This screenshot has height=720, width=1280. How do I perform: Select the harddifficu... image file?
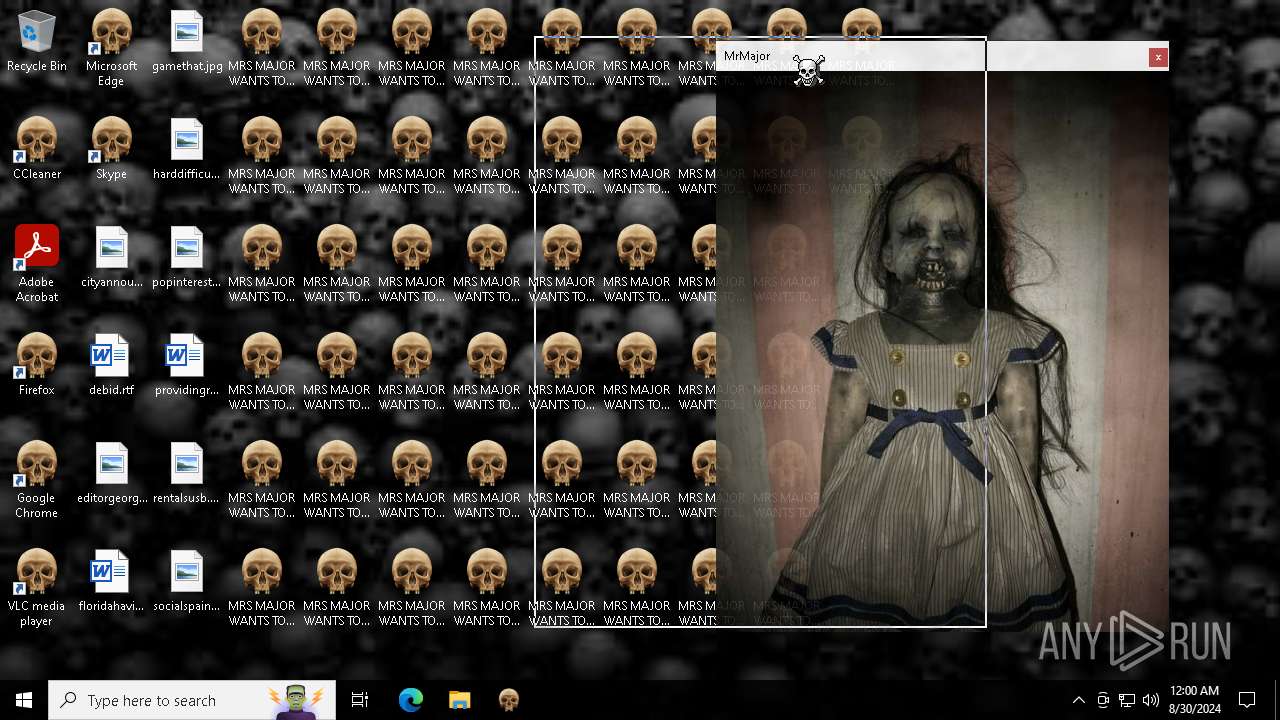(x=187, y=149)
